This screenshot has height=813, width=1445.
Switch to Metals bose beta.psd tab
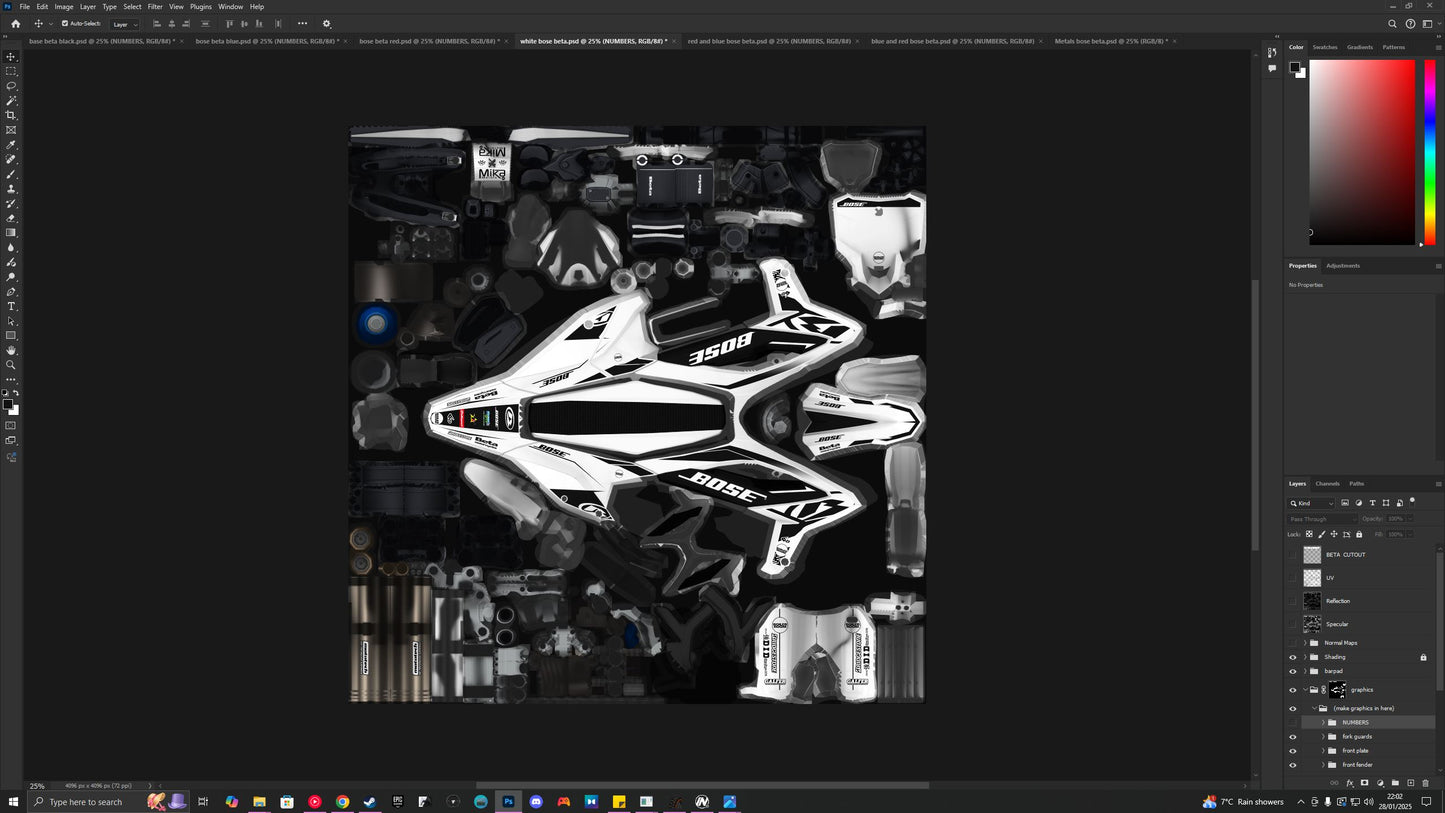click(x=1111, y=41)
